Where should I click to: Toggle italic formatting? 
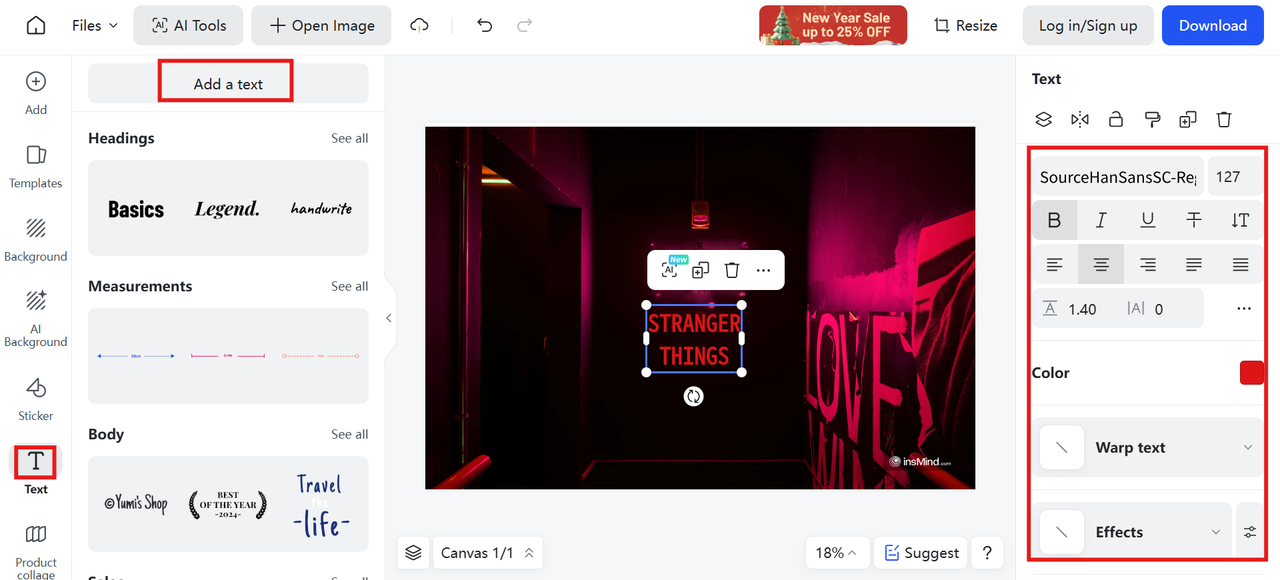click(1101, 220)
